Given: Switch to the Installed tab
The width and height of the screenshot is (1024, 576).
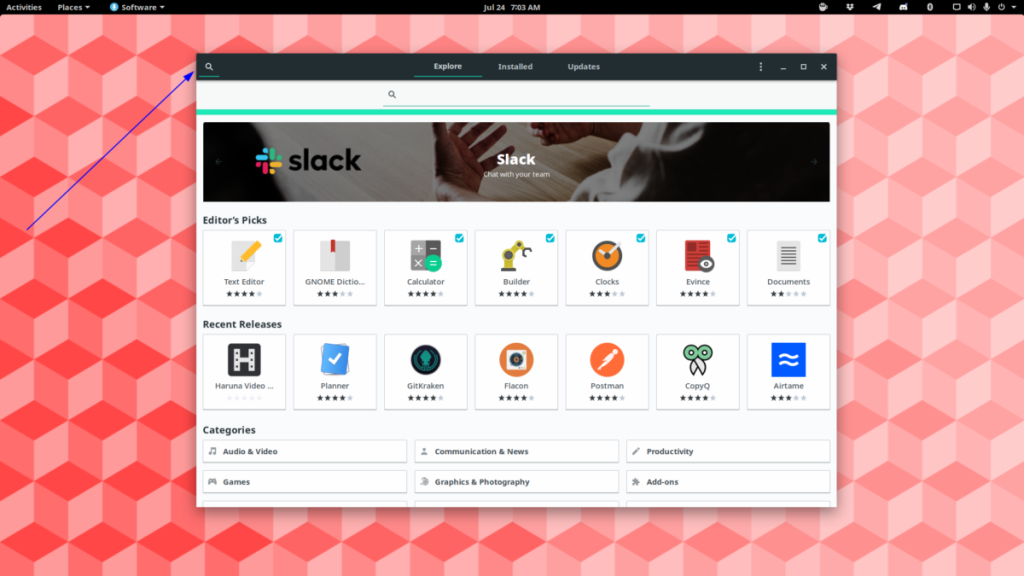Looking at the screenshot, I should click(x=515, y=67).
